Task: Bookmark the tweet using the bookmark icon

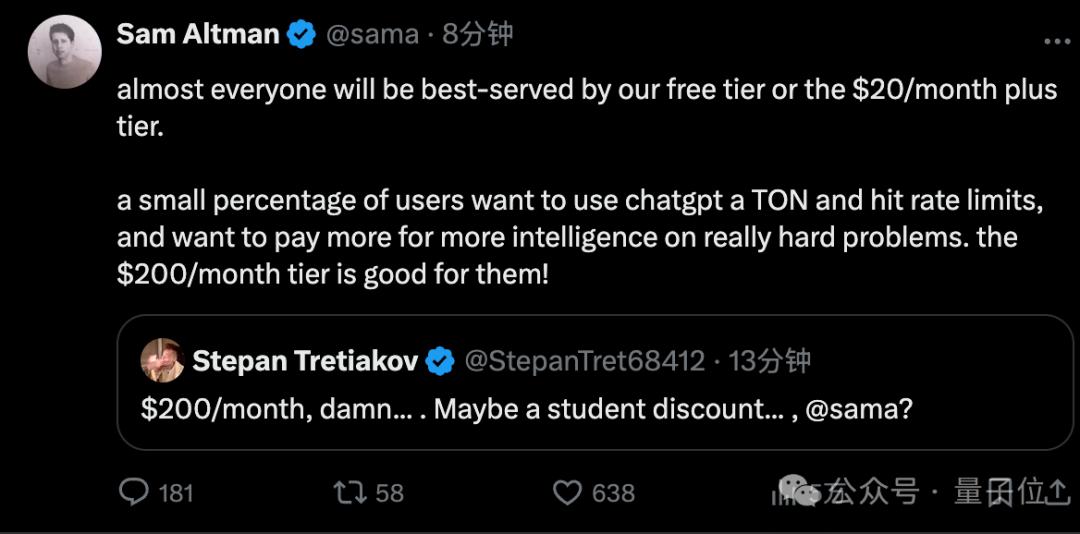Action: click(x=1000, y=492)
